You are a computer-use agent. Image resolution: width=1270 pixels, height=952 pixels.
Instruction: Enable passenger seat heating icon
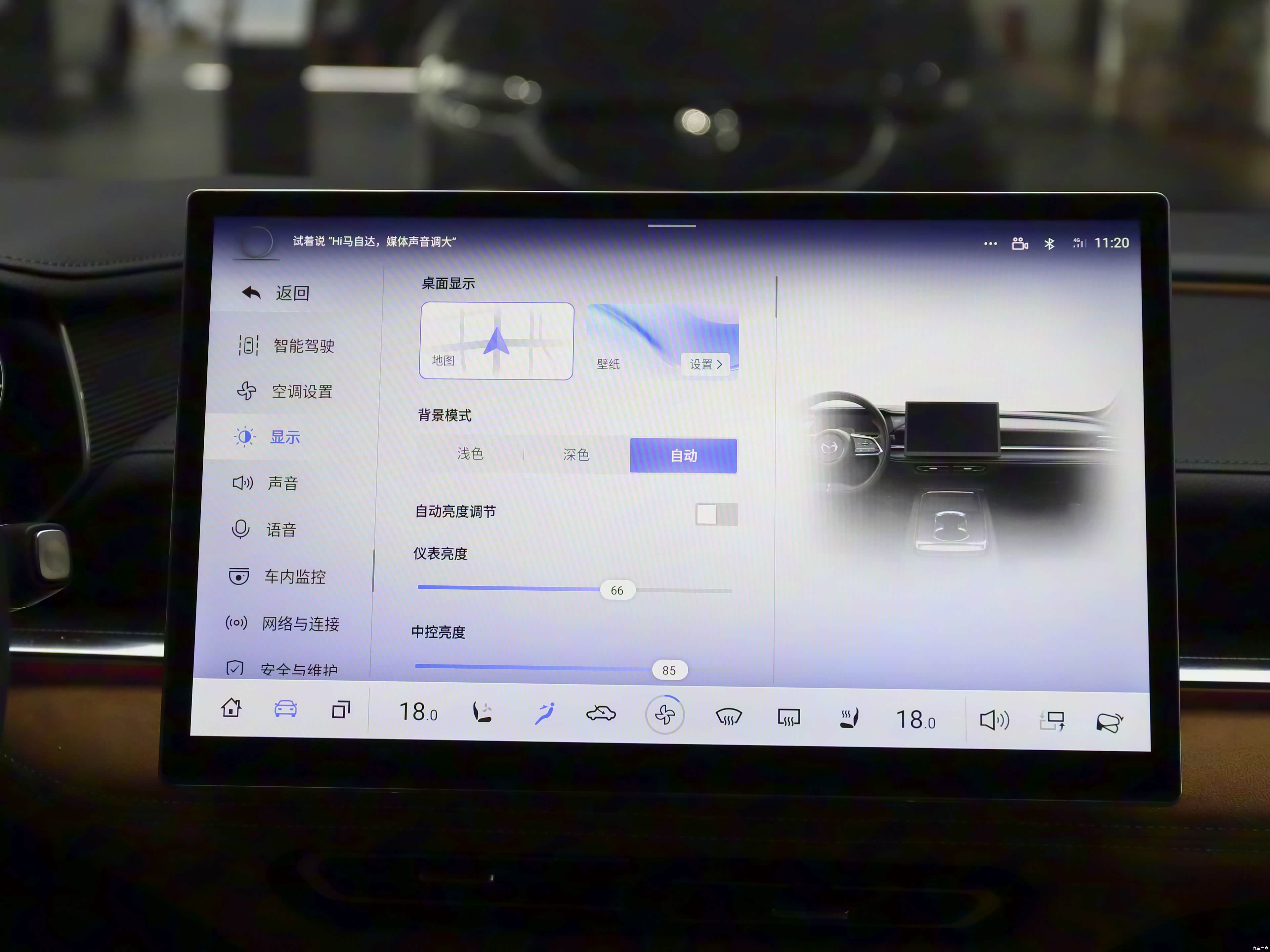pyautogui.click(x=849, y=718)
